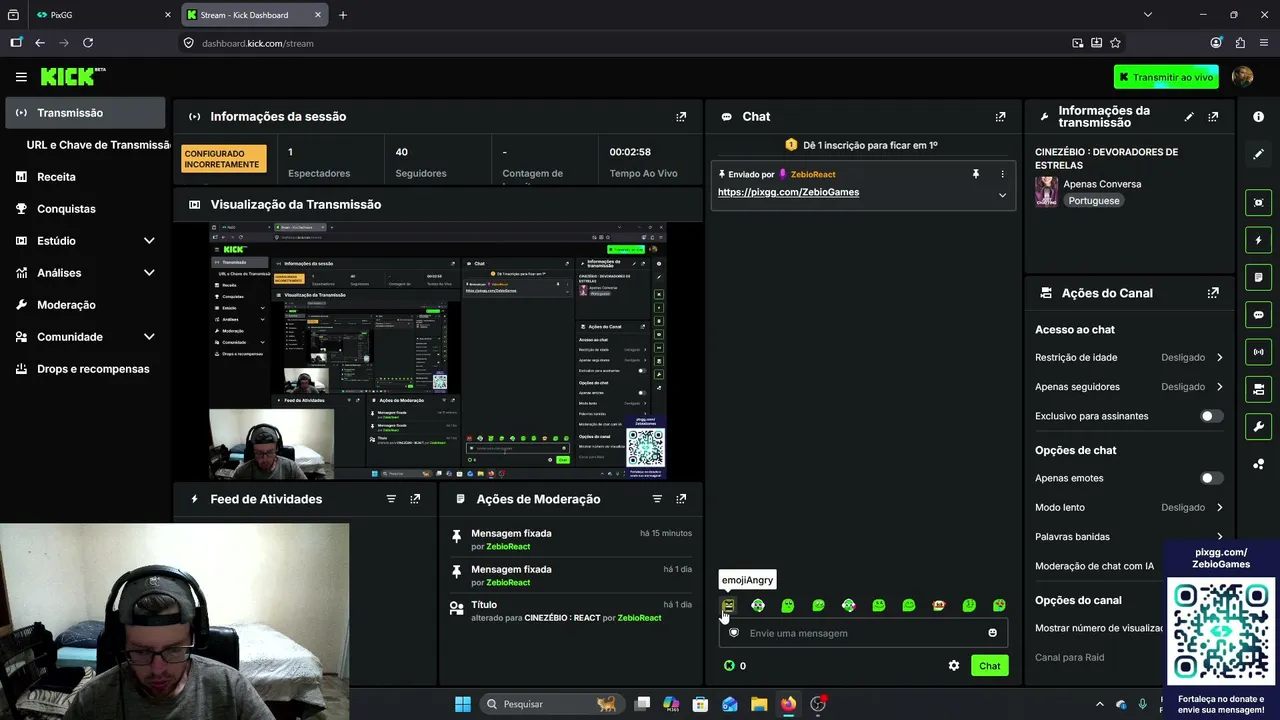Open Palavras banidas settings
The image size is (1280, 720).
click(x=1129, y=537)
